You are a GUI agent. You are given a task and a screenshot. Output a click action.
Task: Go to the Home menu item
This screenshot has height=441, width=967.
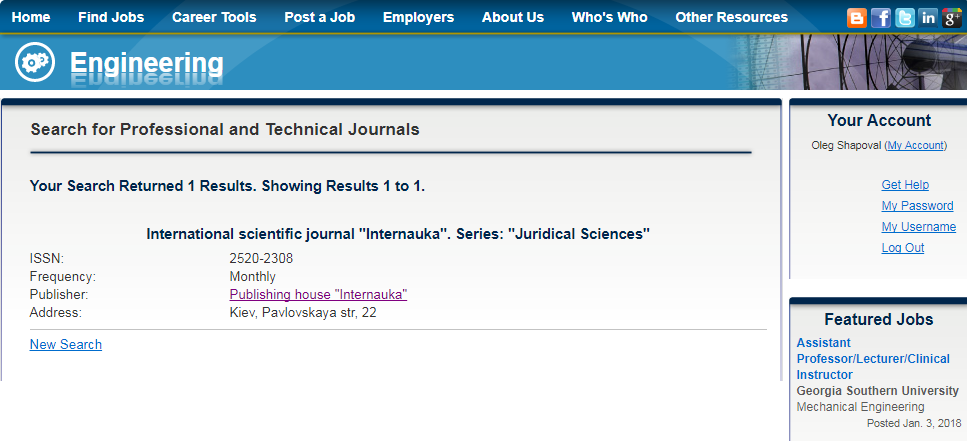point(31,17)
